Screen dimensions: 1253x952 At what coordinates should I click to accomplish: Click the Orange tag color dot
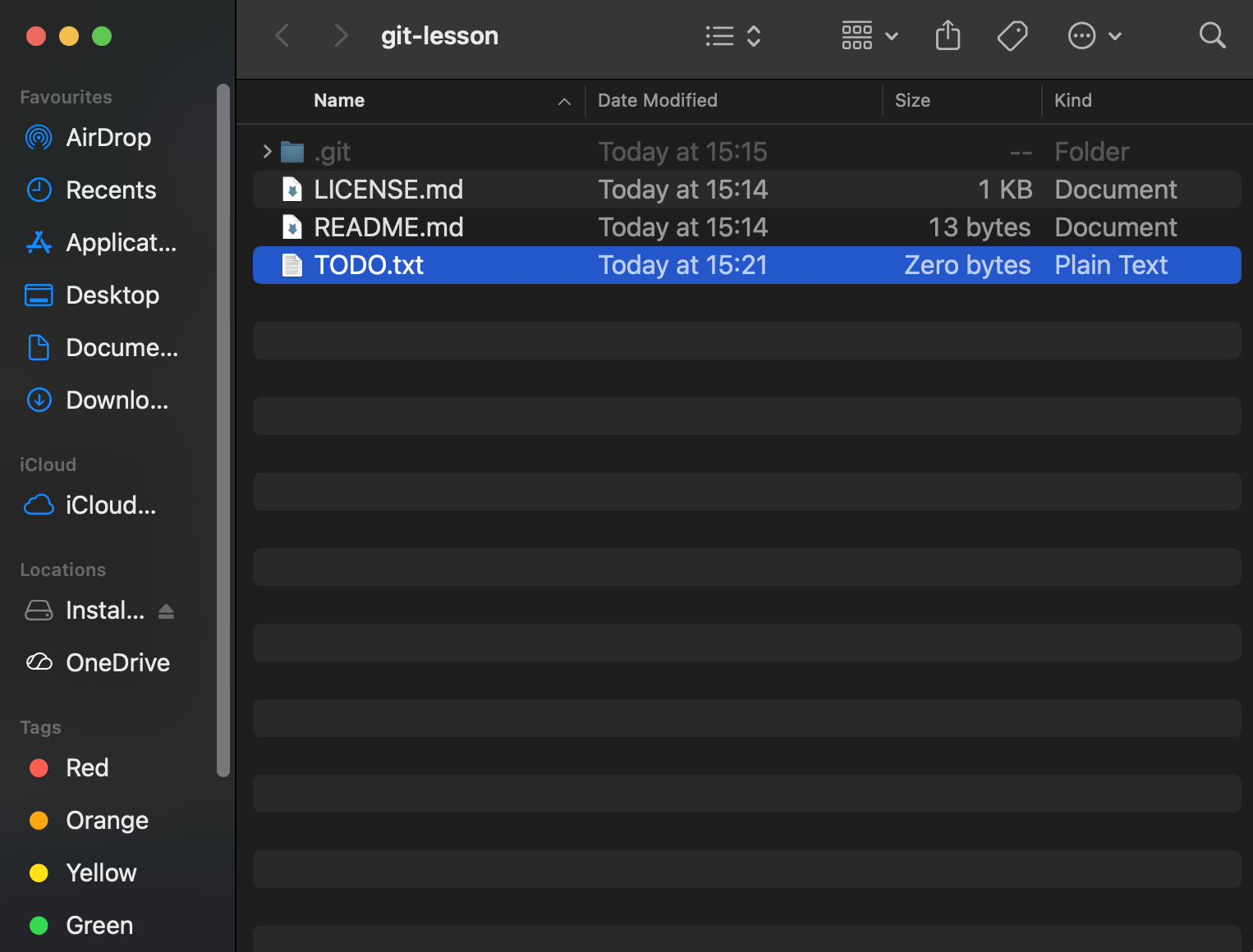(x=39, y=821)
